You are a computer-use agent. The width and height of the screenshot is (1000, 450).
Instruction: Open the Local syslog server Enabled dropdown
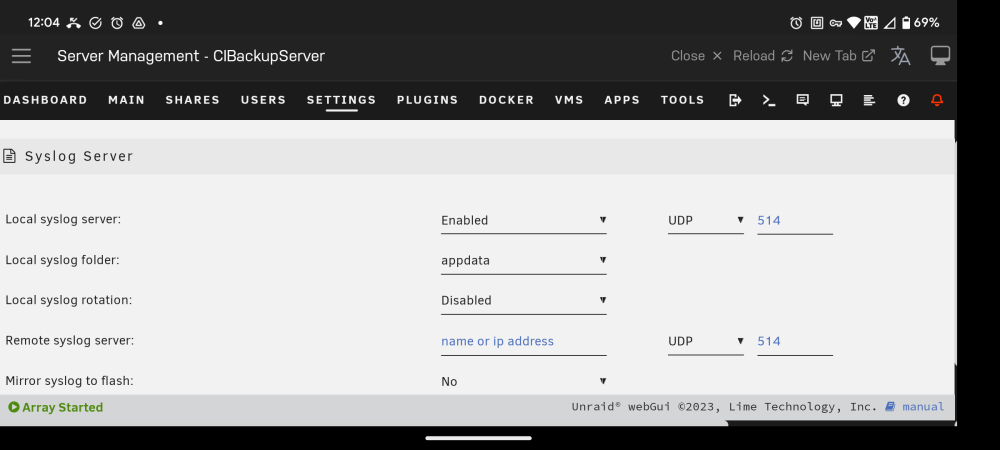pos(524,221)
